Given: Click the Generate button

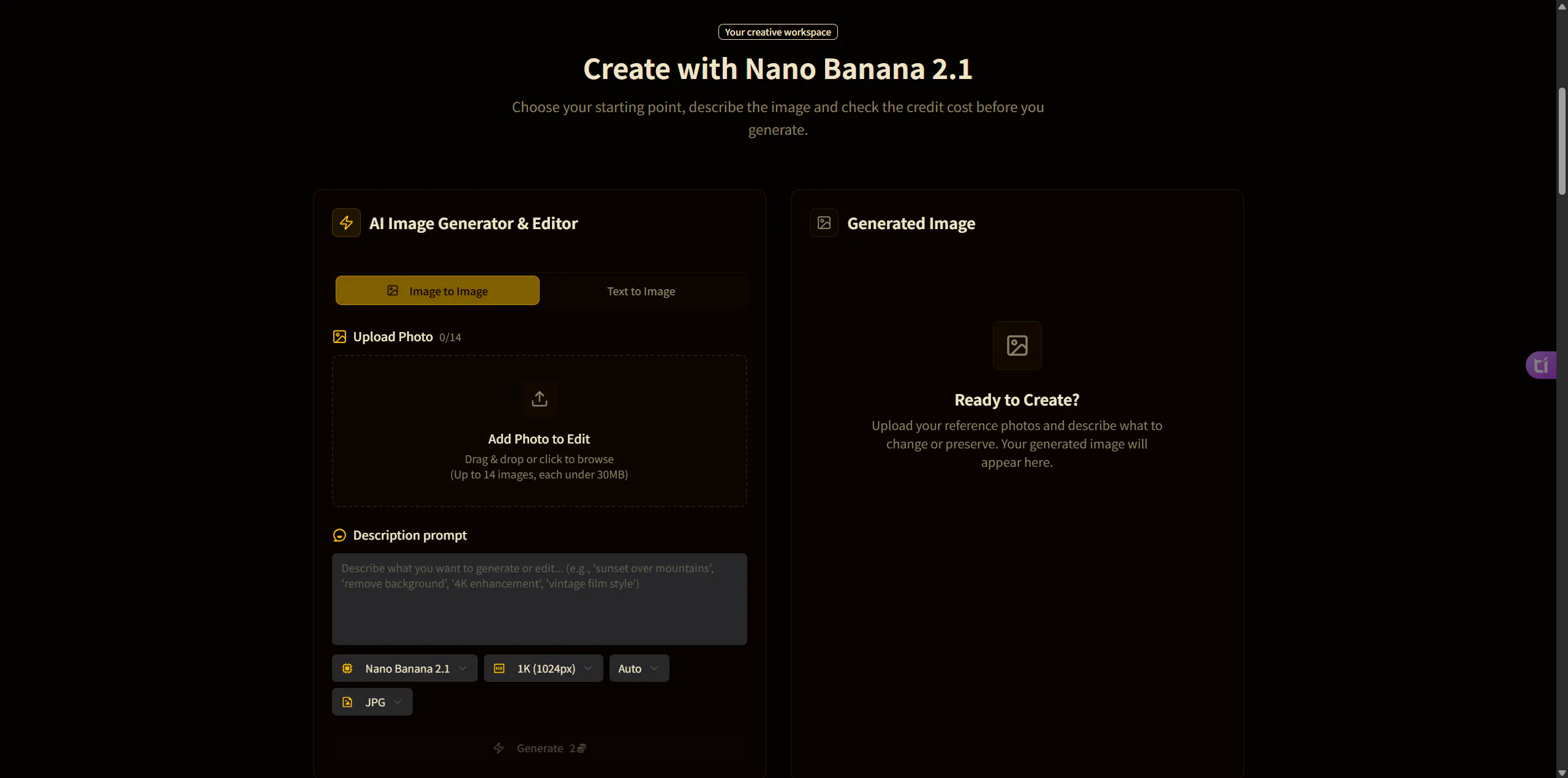Looking at the screenshot, I should tap(539, 748).
